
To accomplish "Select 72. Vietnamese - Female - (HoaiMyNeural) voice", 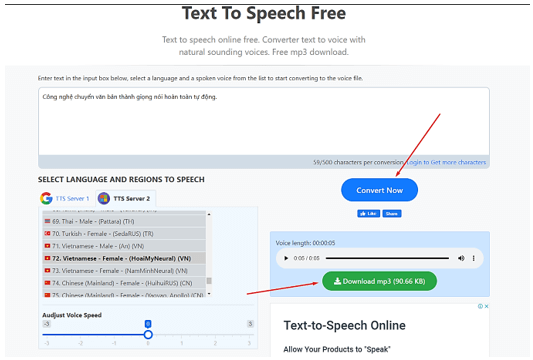I will pyautogui.click(x=124, y=258).
